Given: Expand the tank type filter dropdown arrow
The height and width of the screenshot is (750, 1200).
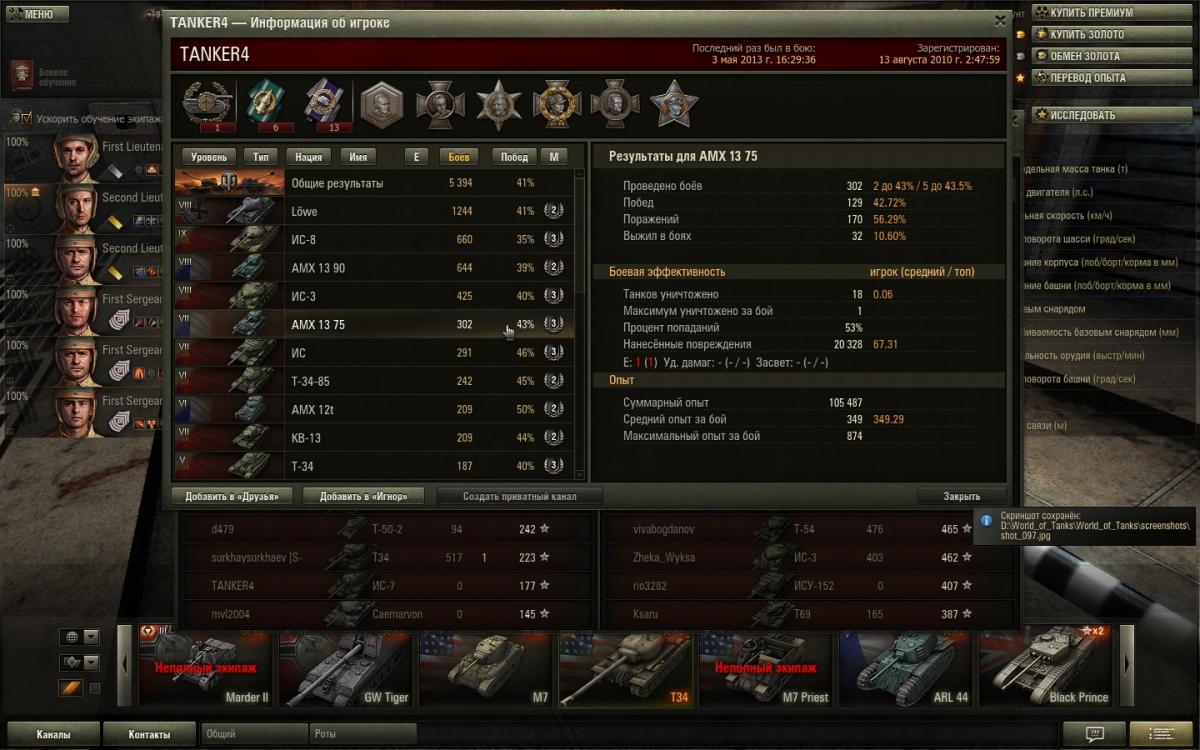Looking at the screenshot, I should pyautogui.click(x=92, y=662).
